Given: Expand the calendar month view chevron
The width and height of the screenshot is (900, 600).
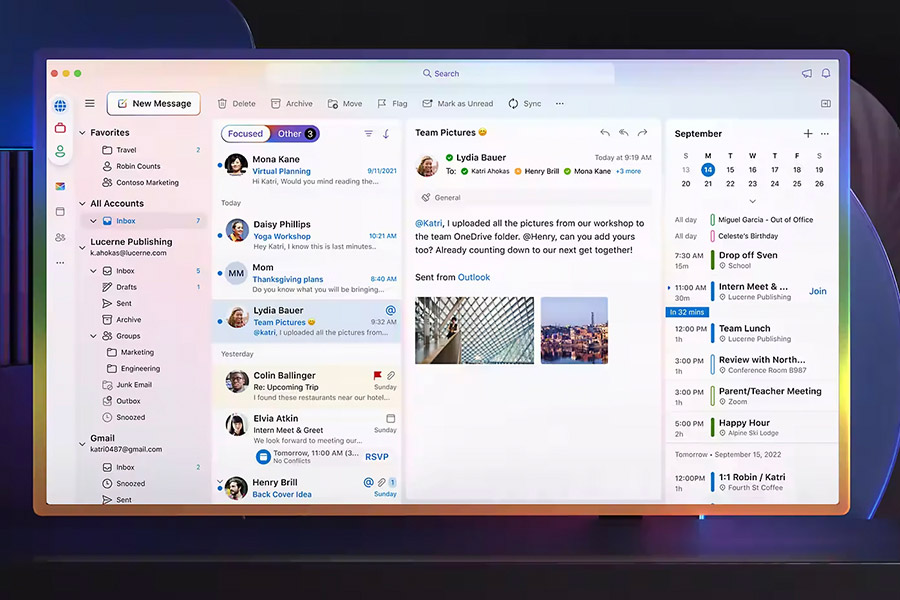Looking at the screenshot, I should (752, 202).
